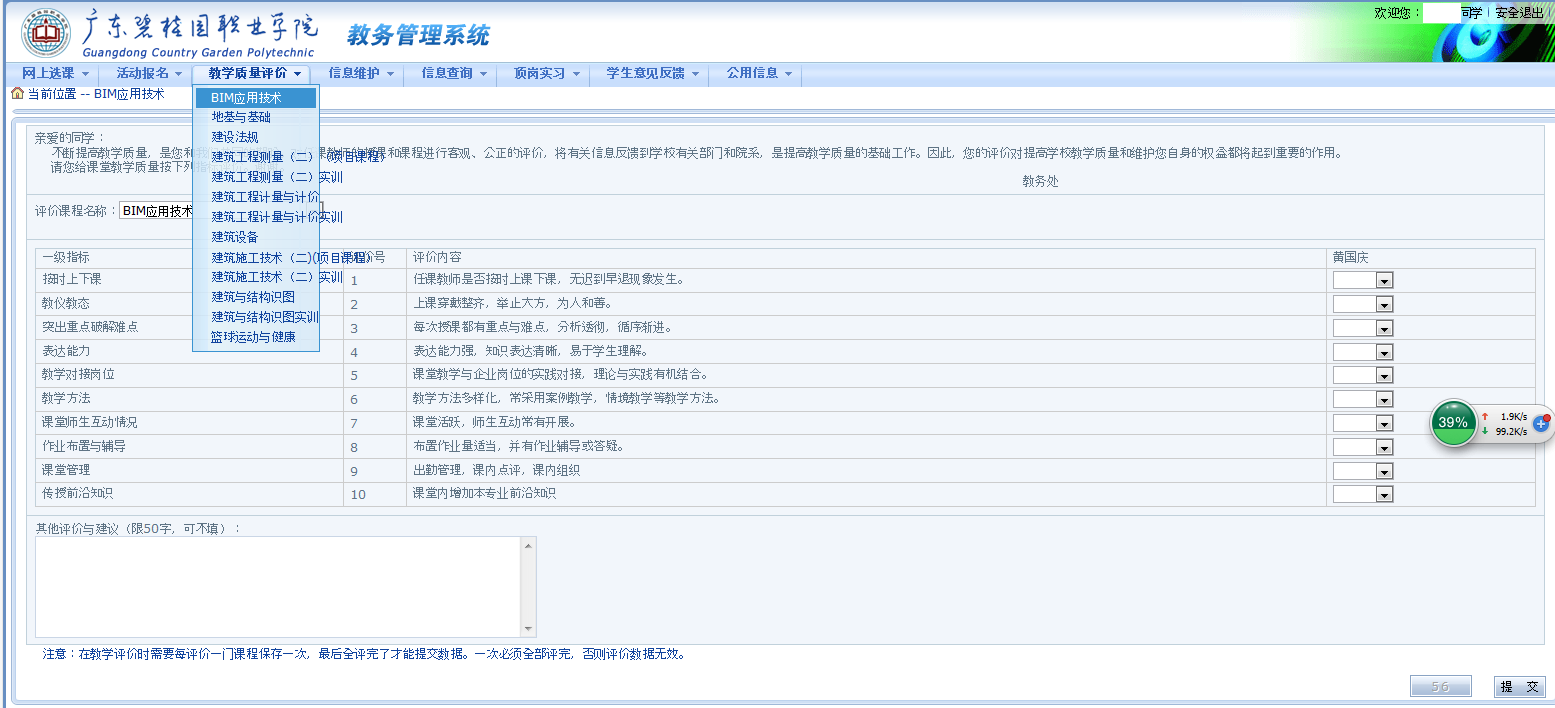Open the 顶岗实习 menu

pos(547,73)
